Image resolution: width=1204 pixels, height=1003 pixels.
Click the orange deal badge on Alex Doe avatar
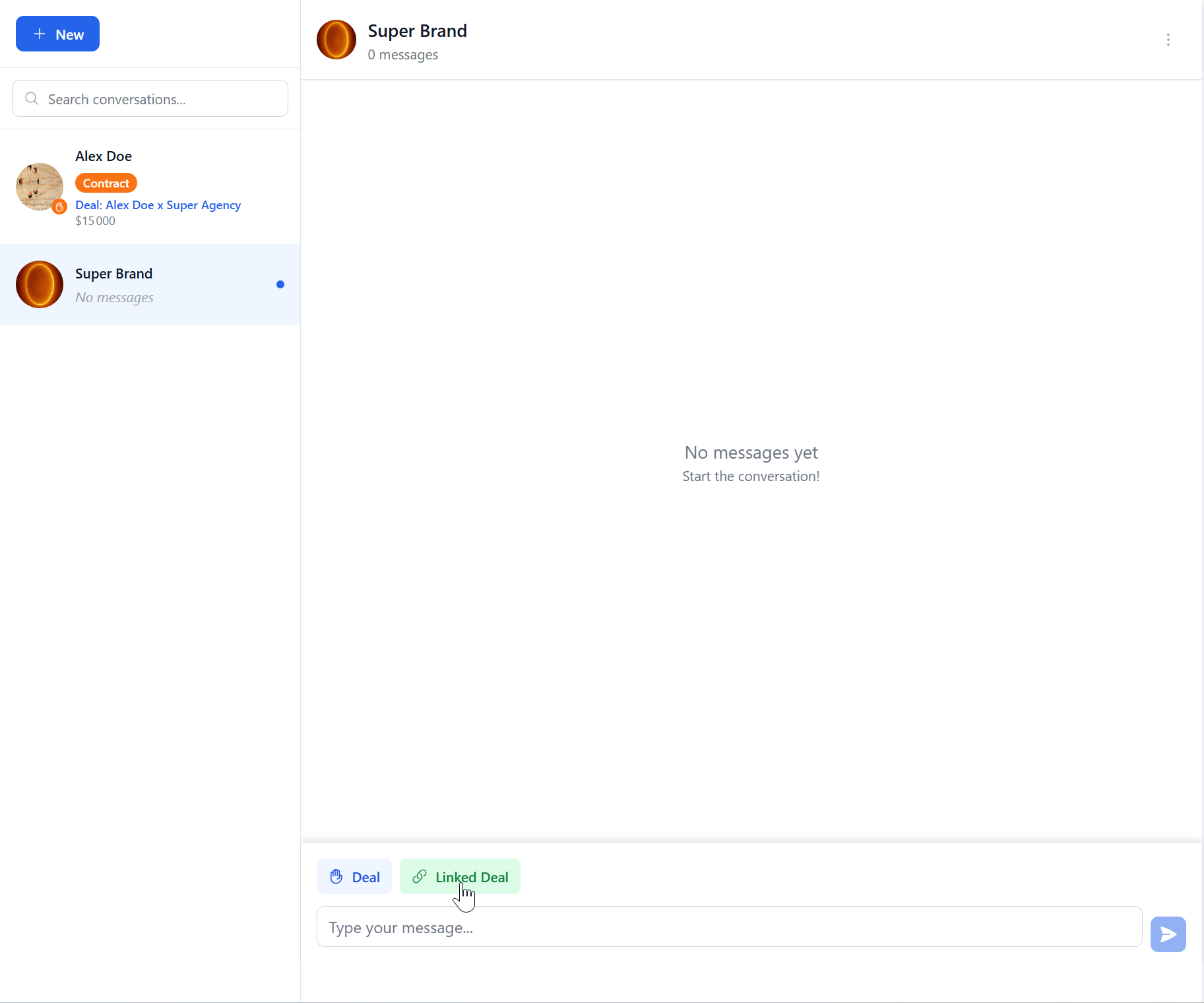point(59,207)
